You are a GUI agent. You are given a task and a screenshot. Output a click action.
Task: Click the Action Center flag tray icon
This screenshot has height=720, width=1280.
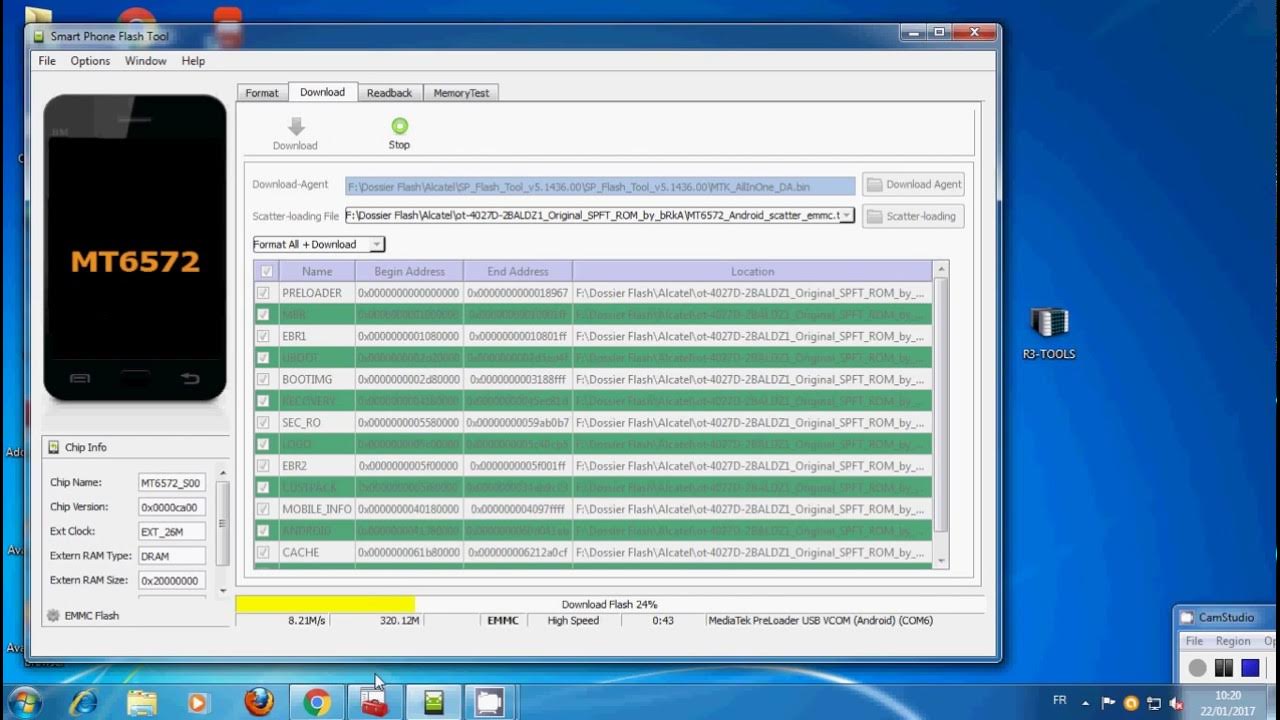1109,703
